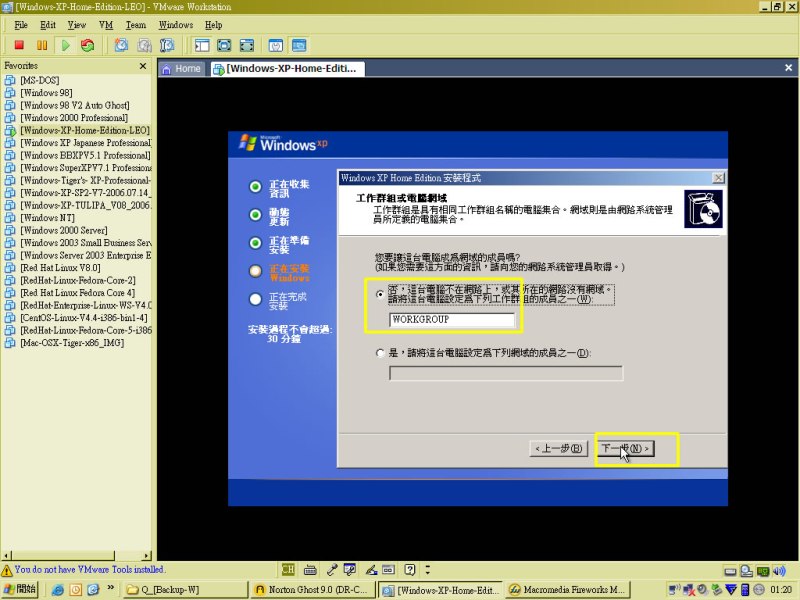
Task: Click the red Power Off toolbar icon
Action: [x=19, y=45]
